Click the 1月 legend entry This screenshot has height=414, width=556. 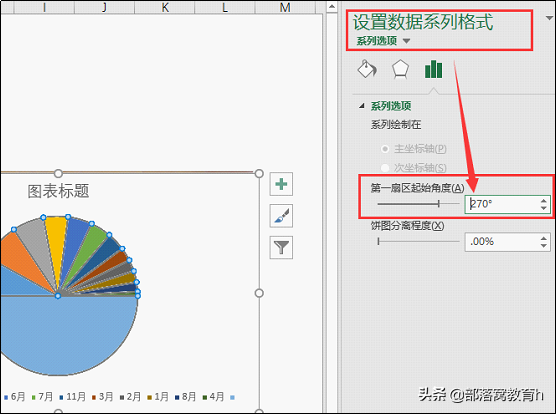click(x=158, y=397)
